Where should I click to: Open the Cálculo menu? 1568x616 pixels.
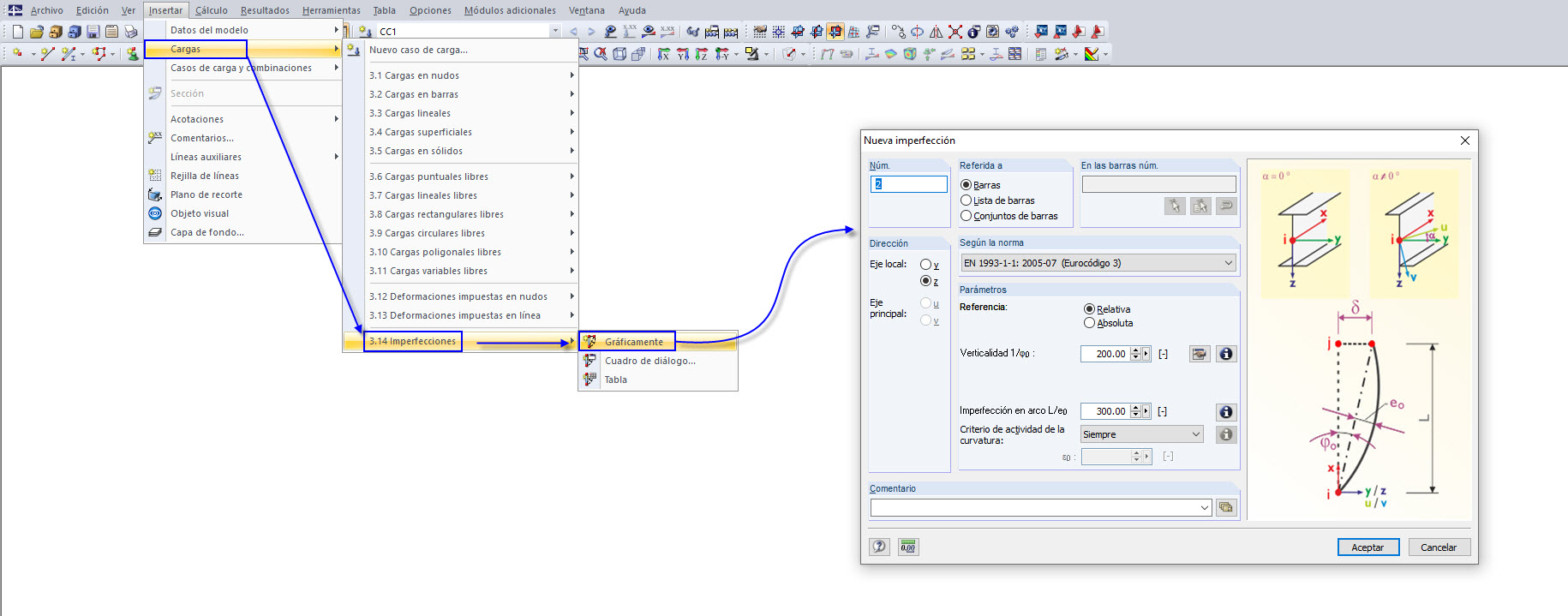click(211, 10)
